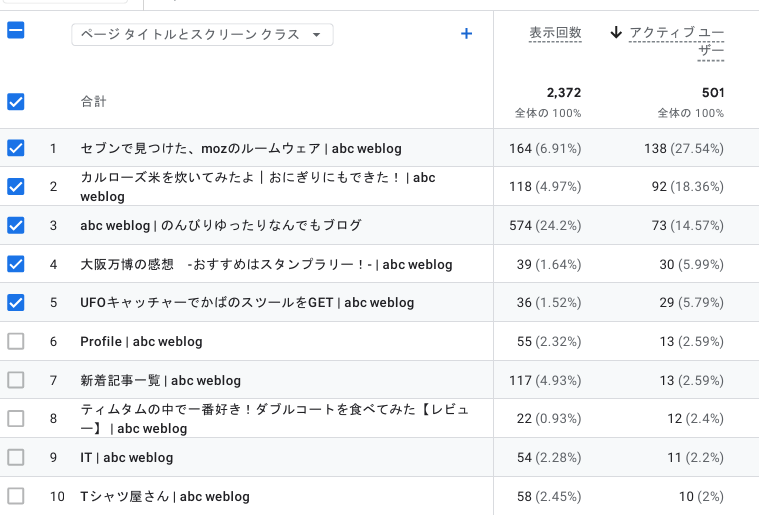759x524 pixels.
Task: Click the アクティブ ユーザー column header
Action: 677,42
